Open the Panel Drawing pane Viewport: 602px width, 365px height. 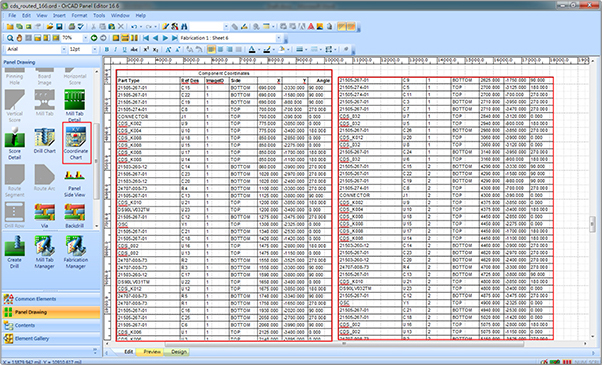[51, 312]
